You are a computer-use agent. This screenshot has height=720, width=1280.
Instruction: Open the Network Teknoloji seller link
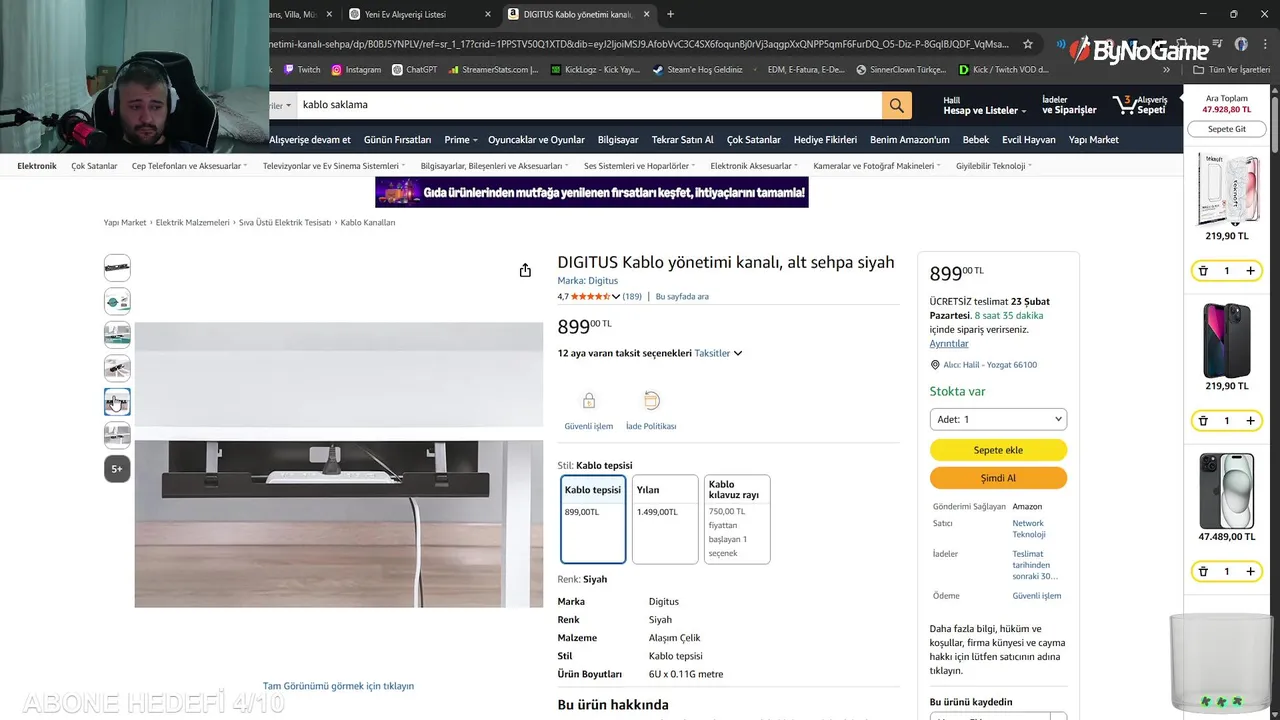tap(1029, 529)
